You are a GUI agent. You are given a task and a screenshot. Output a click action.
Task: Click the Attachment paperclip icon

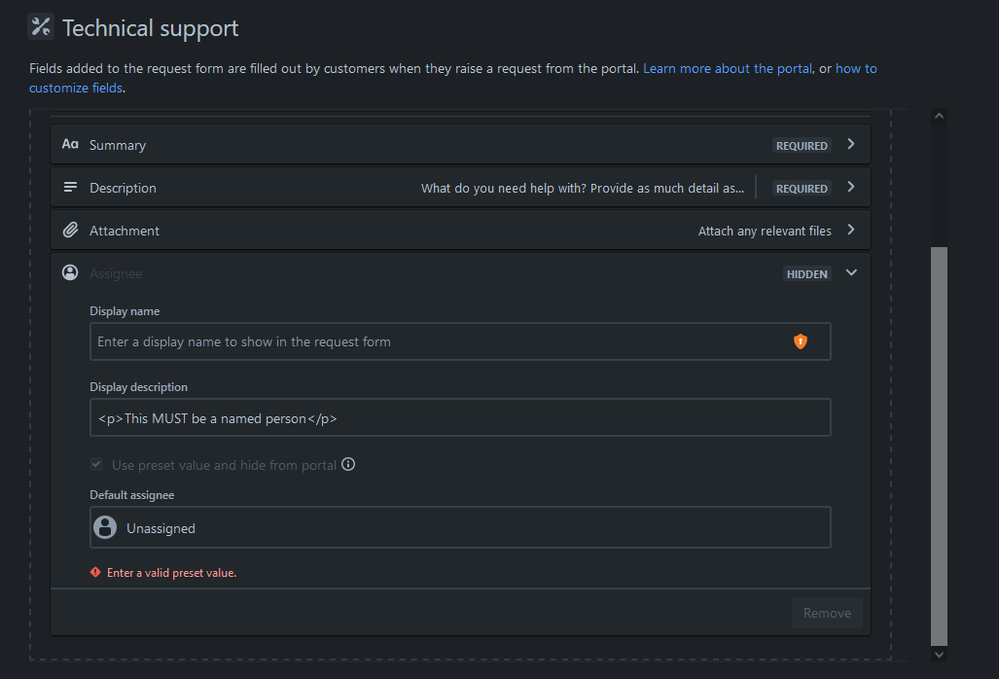70,231
